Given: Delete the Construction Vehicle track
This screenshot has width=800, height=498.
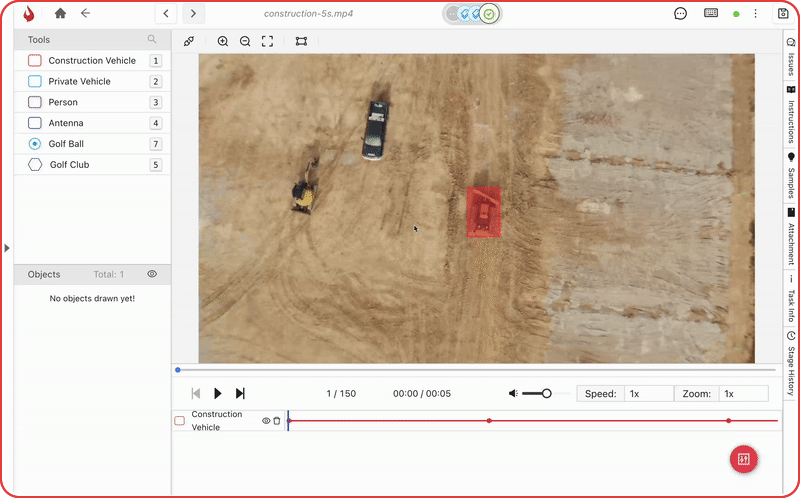Looking at the screenshot, I should pos(277,421).
